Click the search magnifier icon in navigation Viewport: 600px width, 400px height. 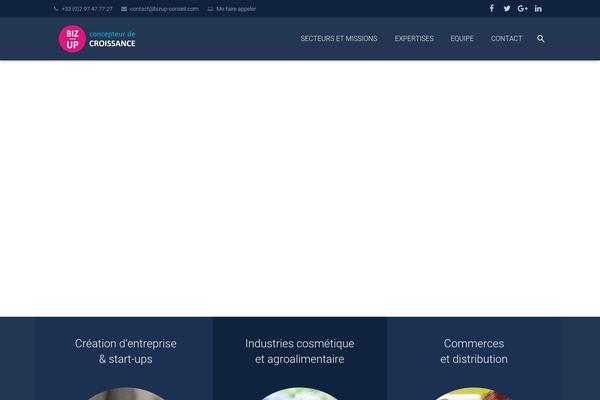click(540, 39)
